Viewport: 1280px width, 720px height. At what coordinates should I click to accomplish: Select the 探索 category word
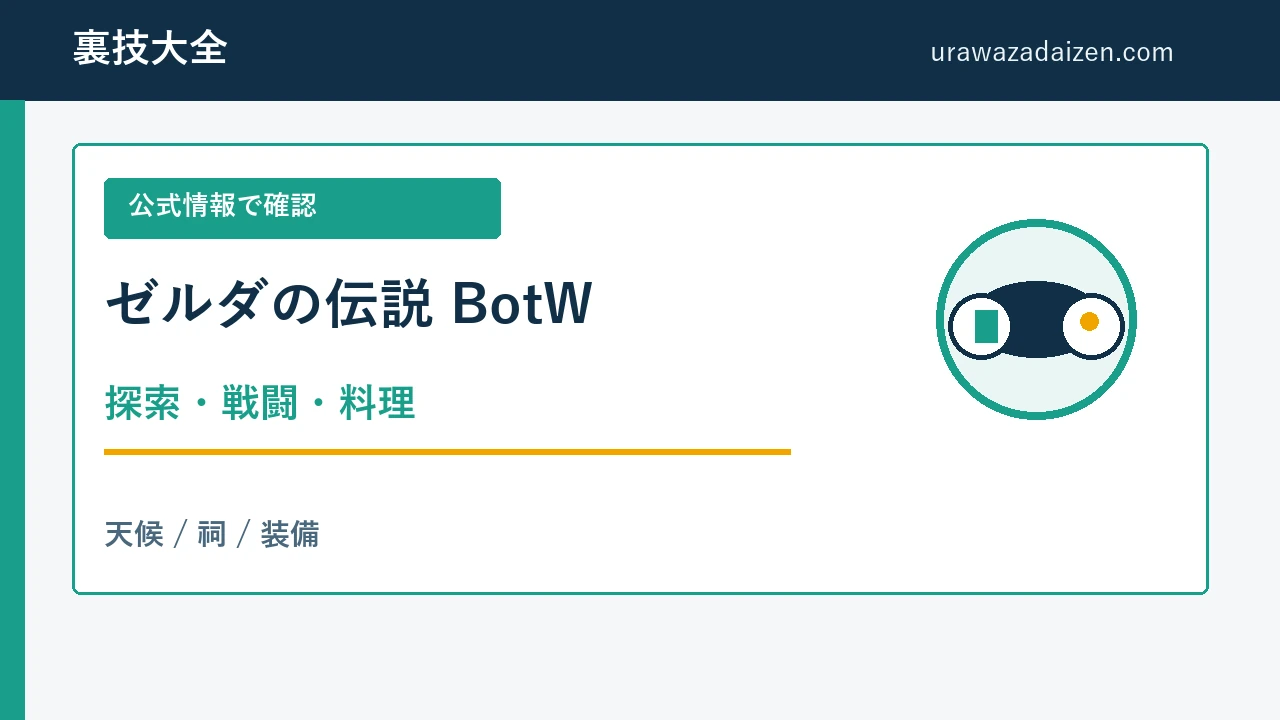pyautogui.click(x=142, y=404)
